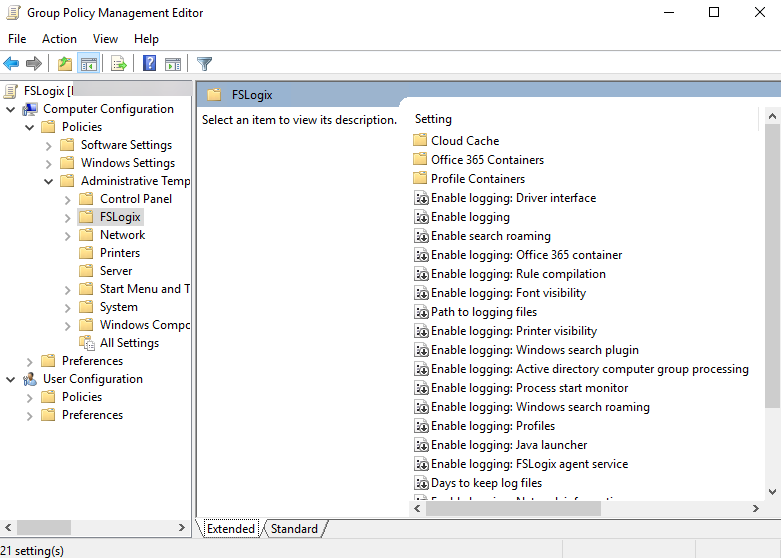Image resolution: width=781 pixels, height=558 pixels.
Task: Open the Action menu
Action: click(x=59, y=39)
